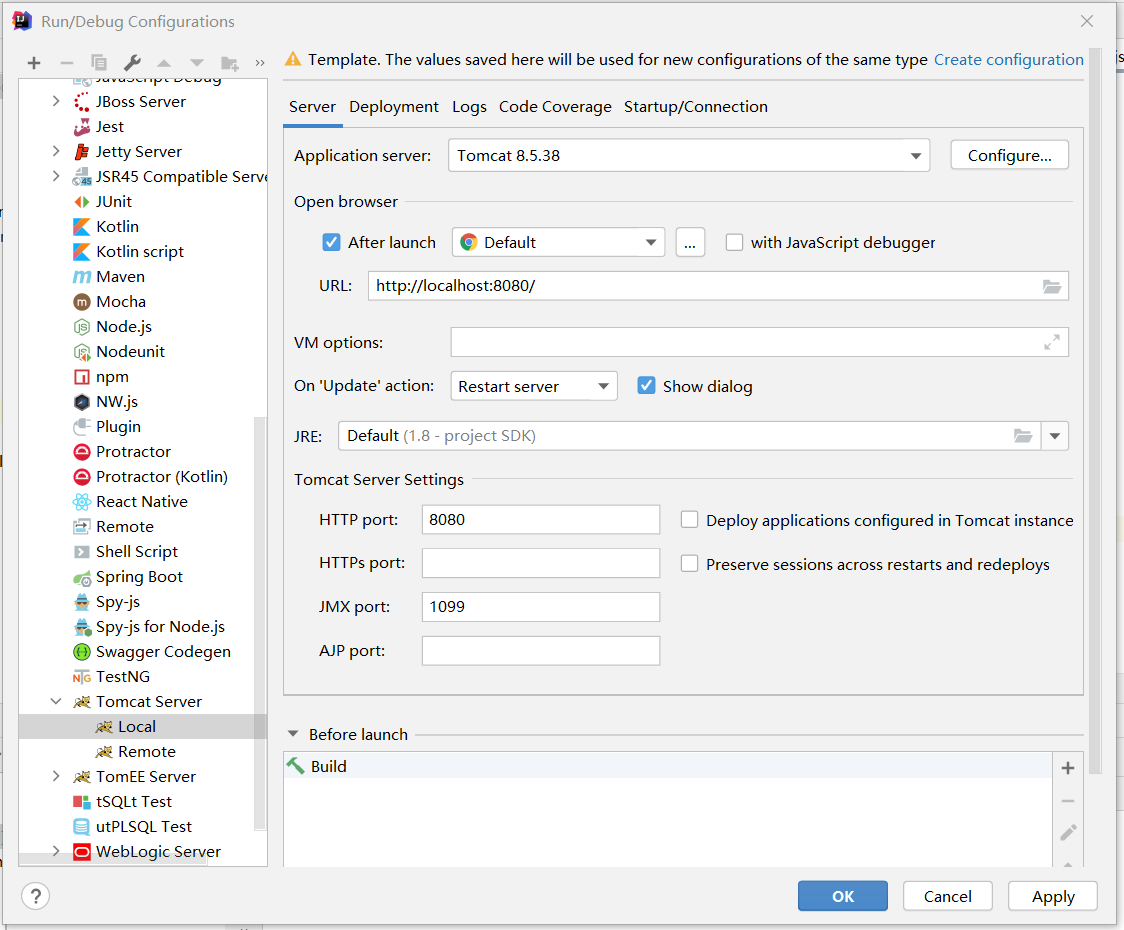The height and width of the screenshot is (930, 1124).
Task: Select JBoss Server icon in tree
Action: (x=82, y=102)
